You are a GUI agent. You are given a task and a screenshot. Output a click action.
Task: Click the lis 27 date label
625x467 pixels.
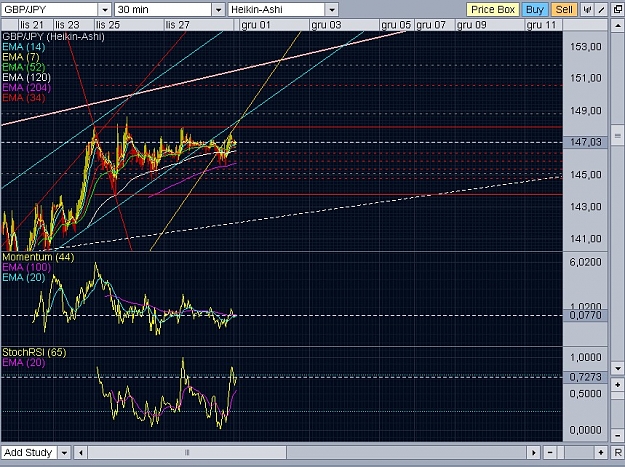177,25
